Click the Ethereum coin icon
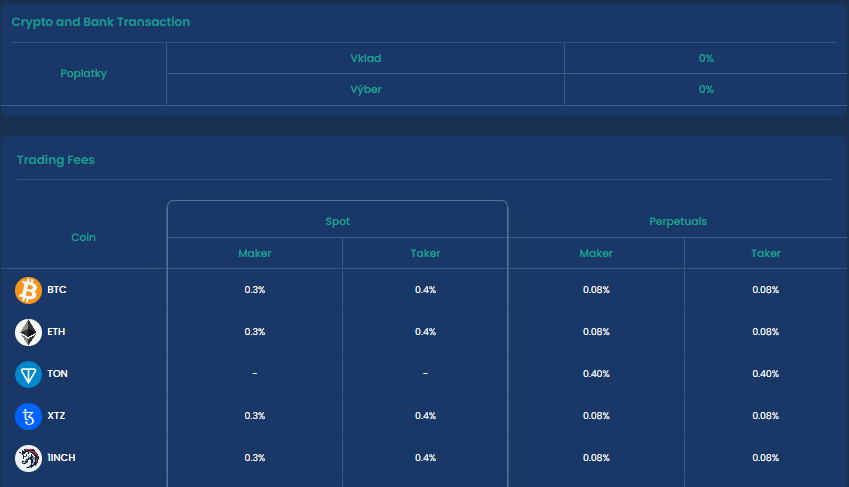This screenshot has height=487, width=849. (28, 332)
